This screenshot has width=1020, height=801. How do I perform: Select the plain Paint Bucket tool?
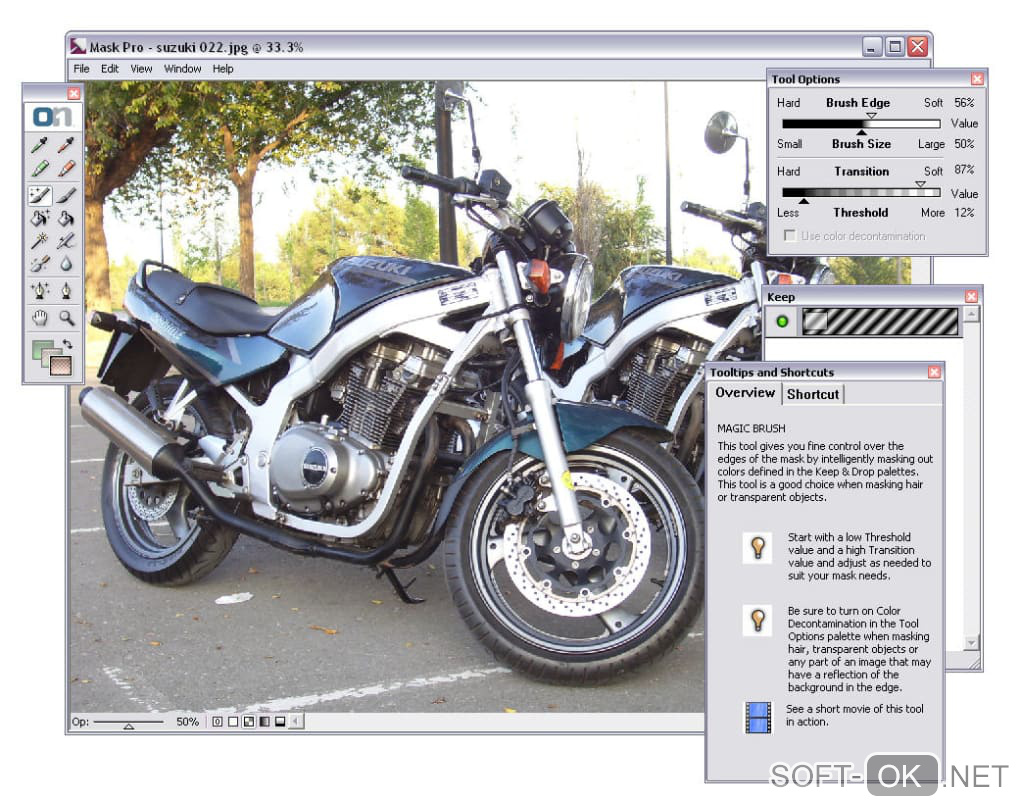tap(66, 218)
